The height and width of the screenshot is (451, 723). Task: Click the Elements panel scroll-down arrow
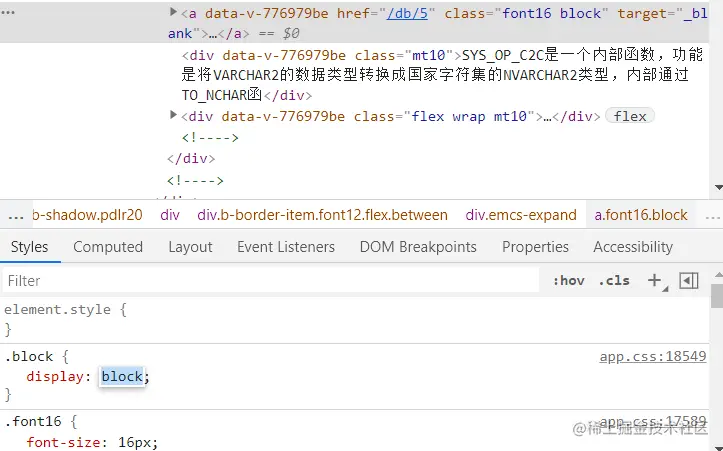[x=718, y=187]
